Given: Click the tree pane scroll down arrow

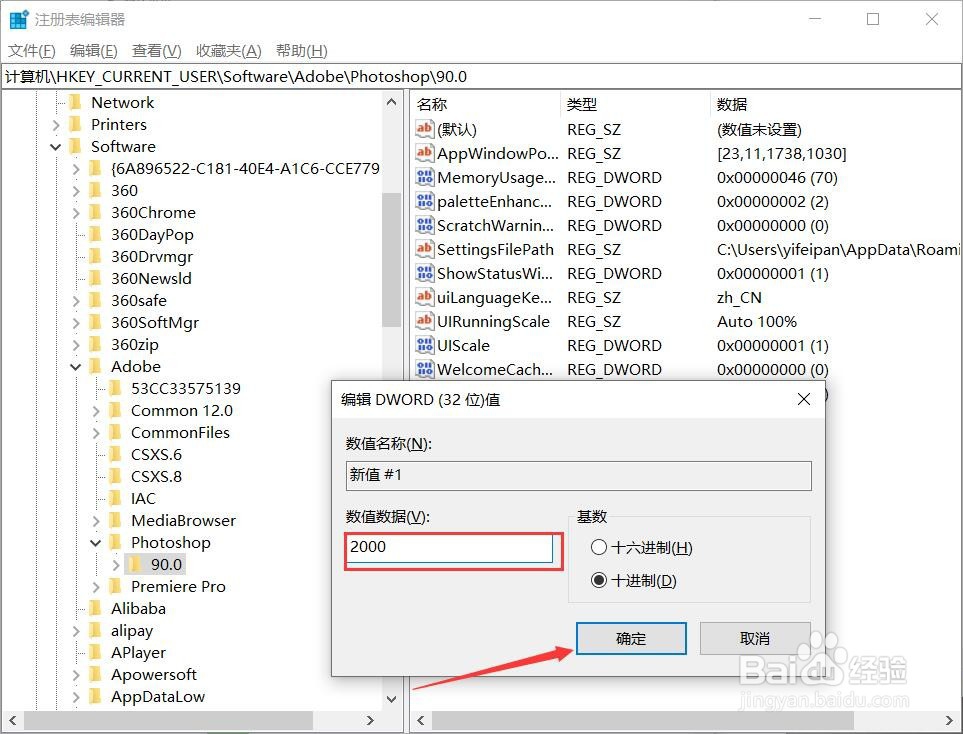Looking at the screenshot, I should point(391,699).
